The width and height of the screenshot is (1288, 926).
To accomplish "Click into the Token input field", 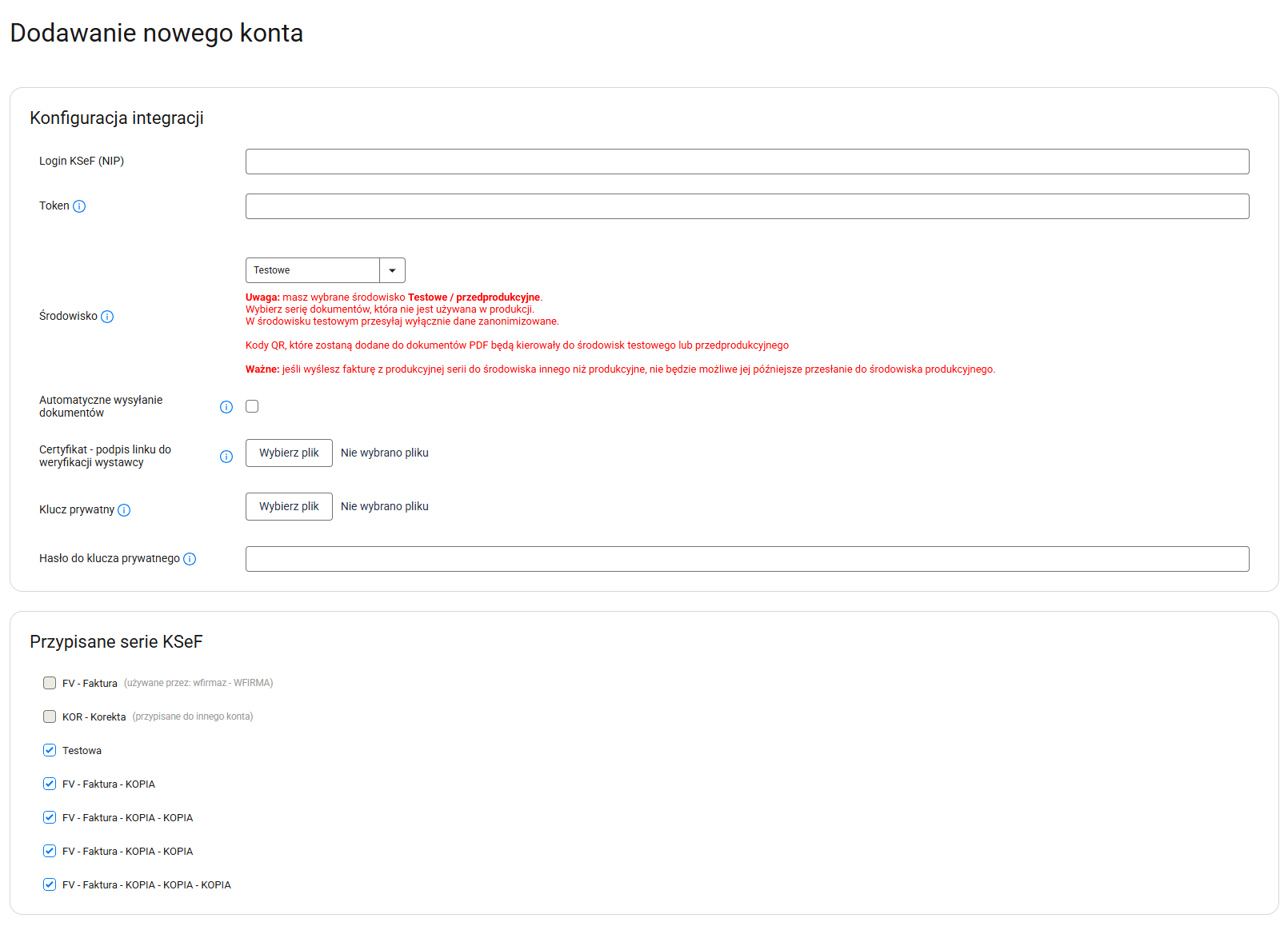I will (x=746, y=206).
